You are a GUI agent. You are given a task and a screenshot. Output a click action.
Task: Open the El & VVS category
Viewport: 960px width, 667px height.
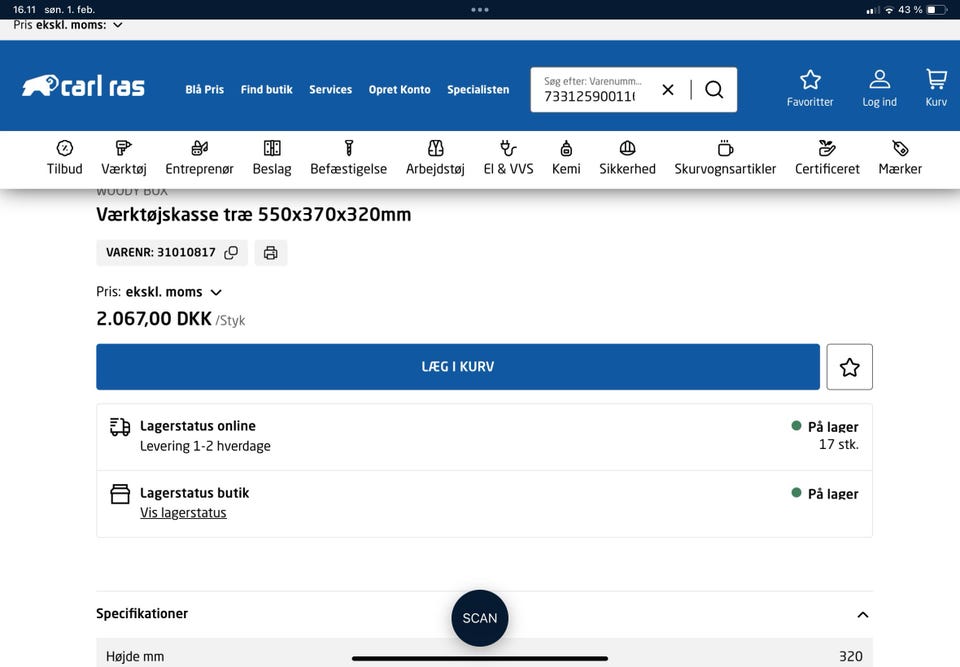(508, 158)
